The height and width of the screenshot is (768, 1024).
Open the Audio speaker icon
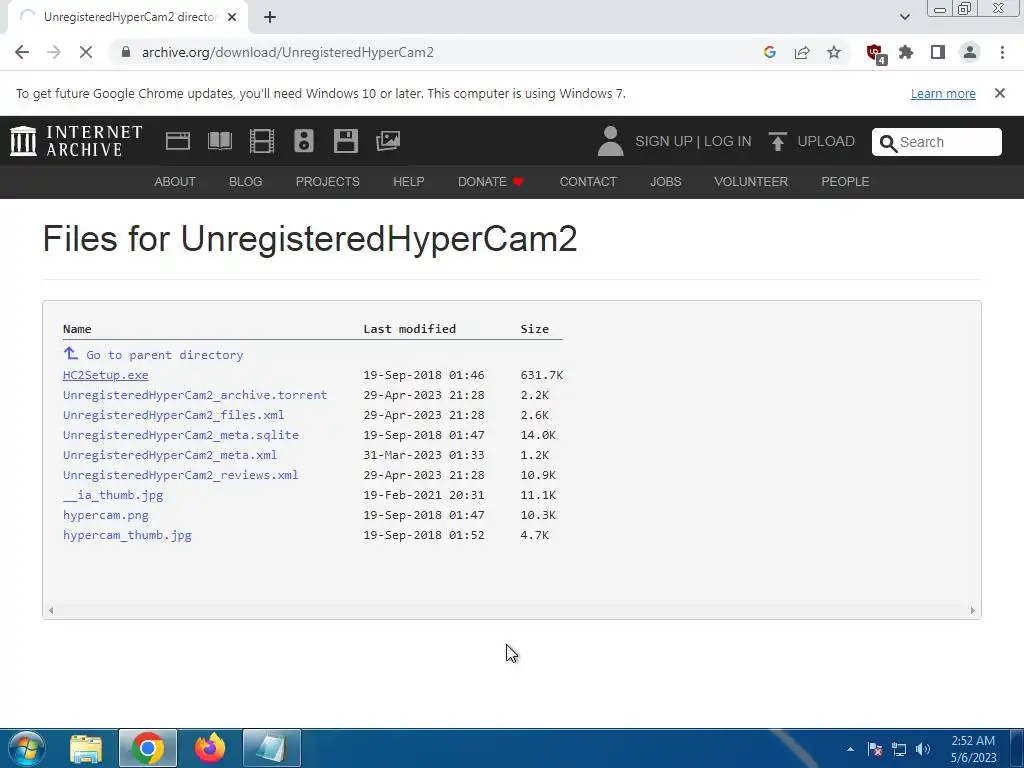pyautogui.click(x=304, y=141)
